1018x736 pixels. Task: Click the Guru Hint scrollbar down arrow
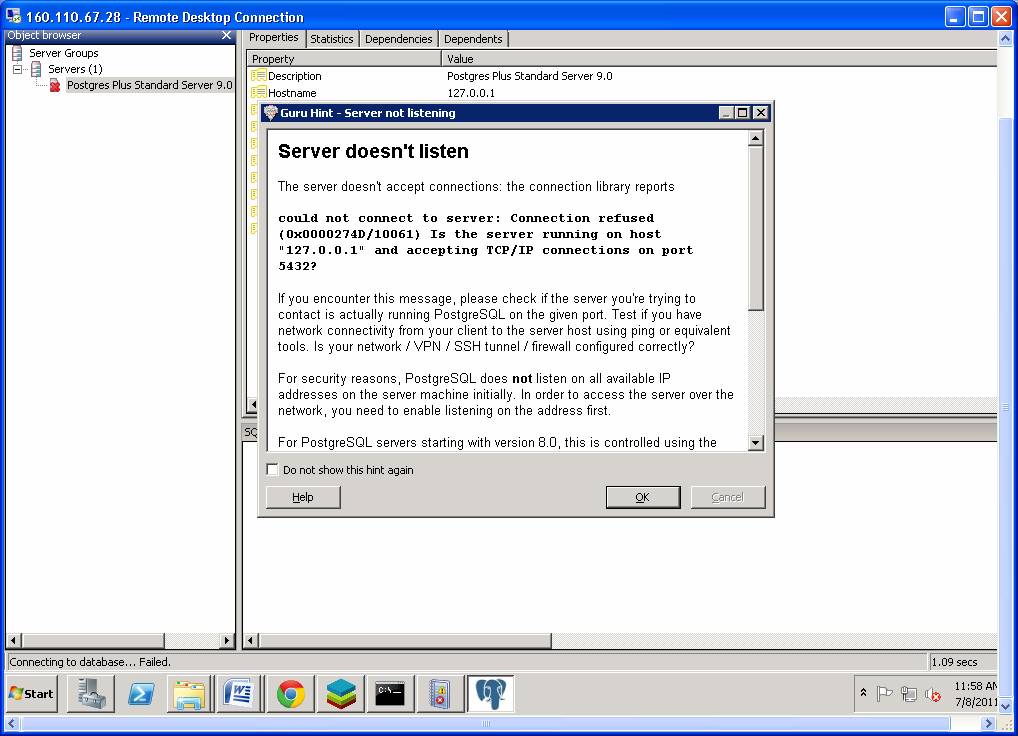755,443
